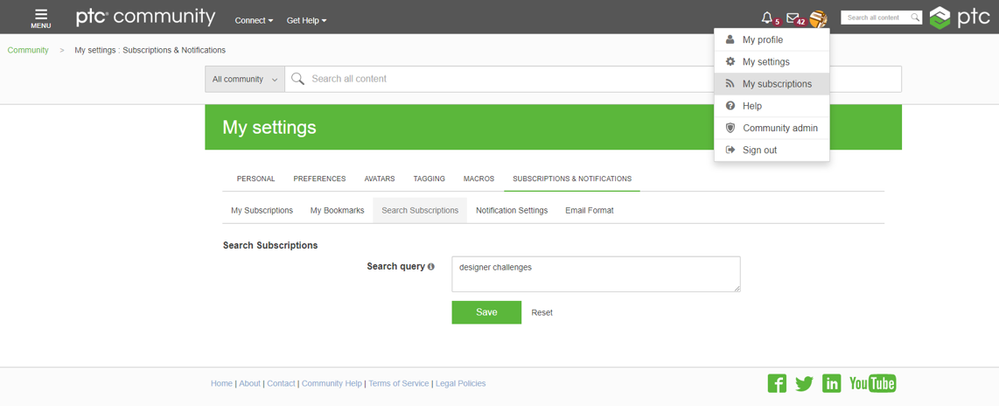Open the PTC Twitter icon
Viewport: 999px width, 406px height.
pos(804,383)
